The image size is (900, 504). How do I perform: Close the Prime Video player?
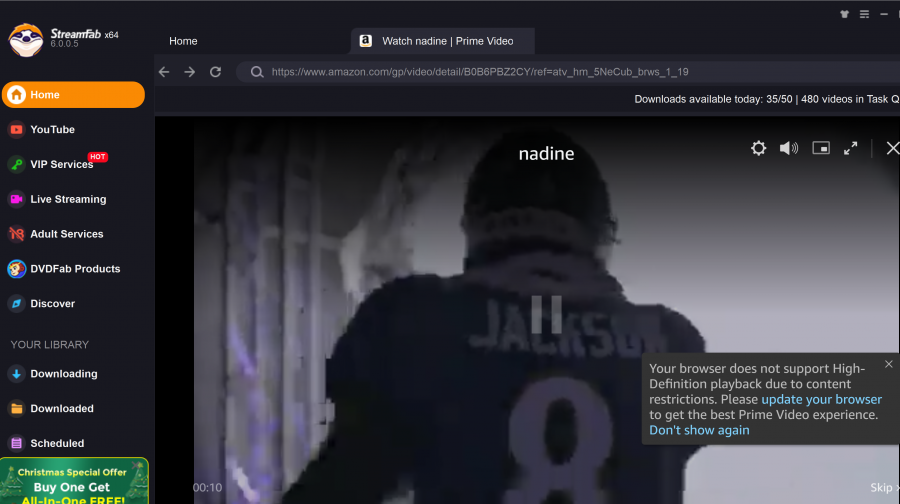pos(893,148)
